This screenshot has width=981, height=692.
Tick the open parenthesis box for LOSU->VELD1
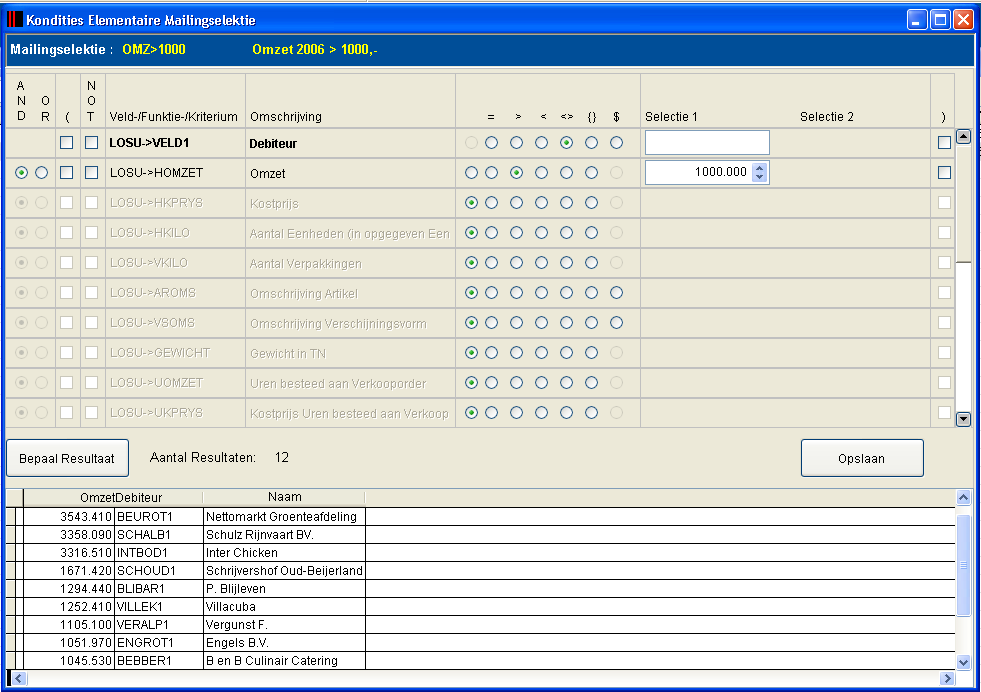pyautogui.click(x=66, y=143)
